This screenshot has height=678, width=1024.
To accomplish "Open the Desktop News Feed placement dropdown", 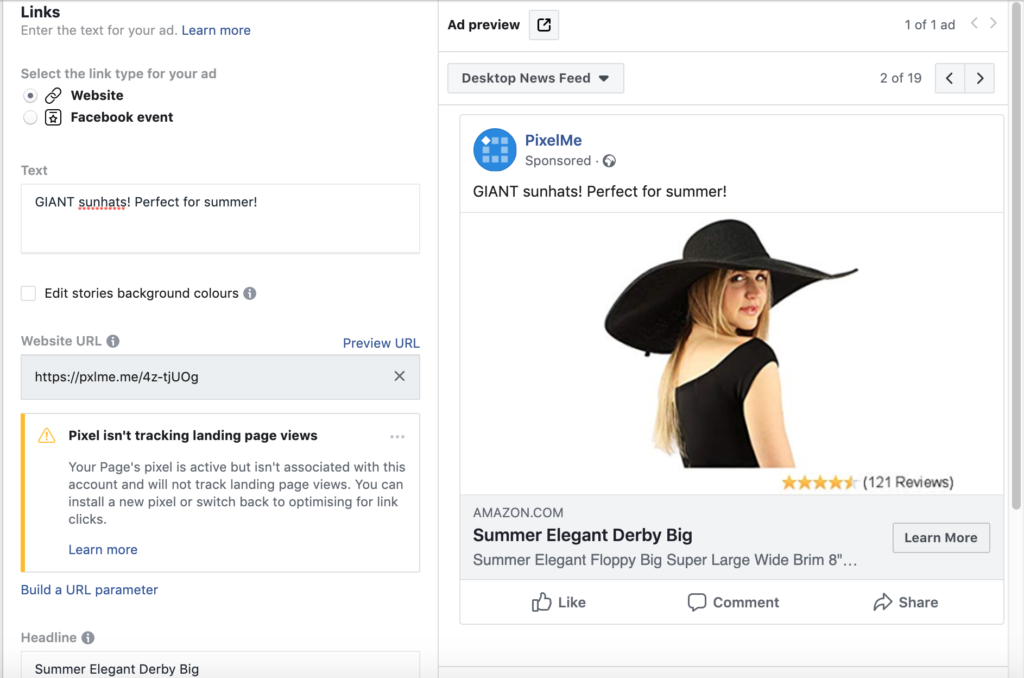I will (x=535, y=78).
